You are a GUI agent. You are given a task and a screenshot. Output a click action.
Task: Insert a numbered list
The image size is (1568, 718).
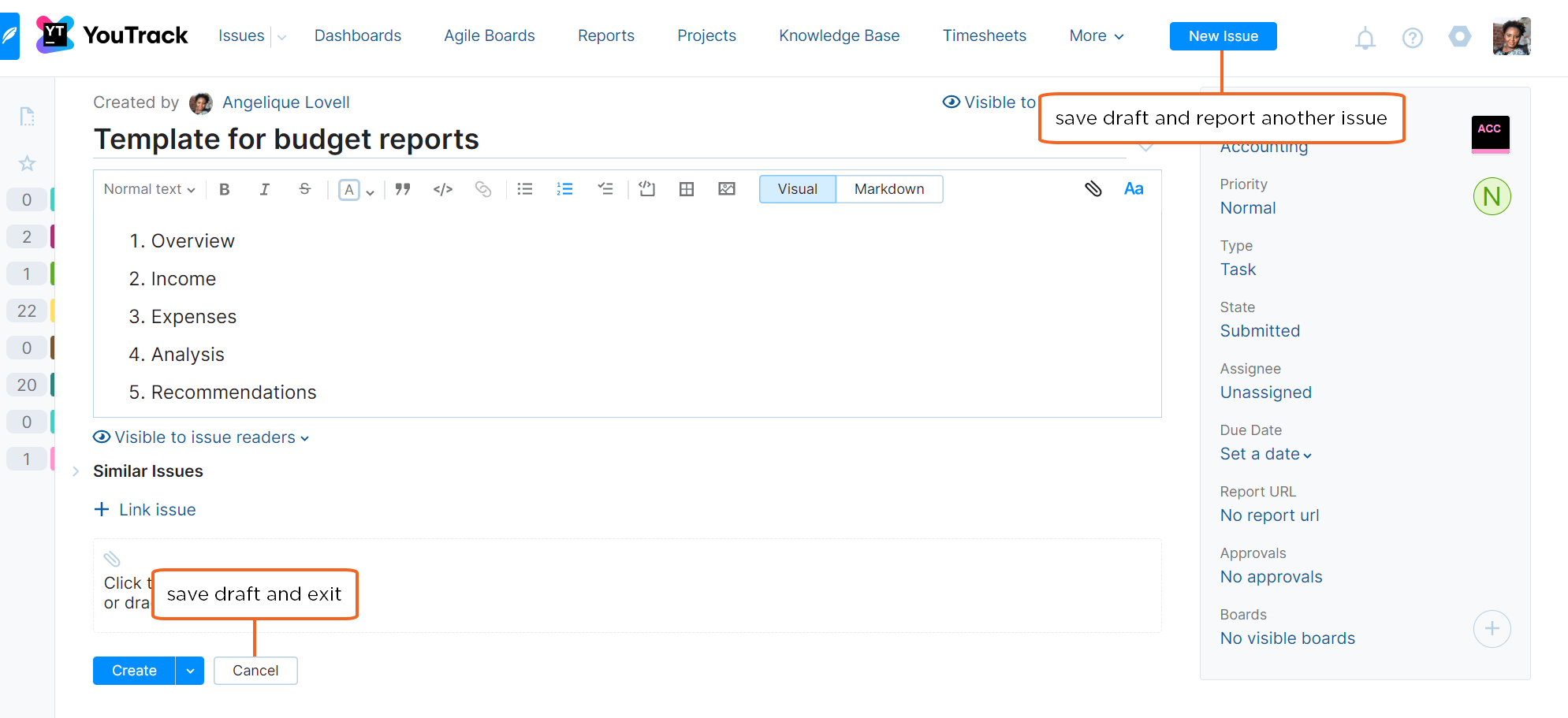click(x=564, y=189)
